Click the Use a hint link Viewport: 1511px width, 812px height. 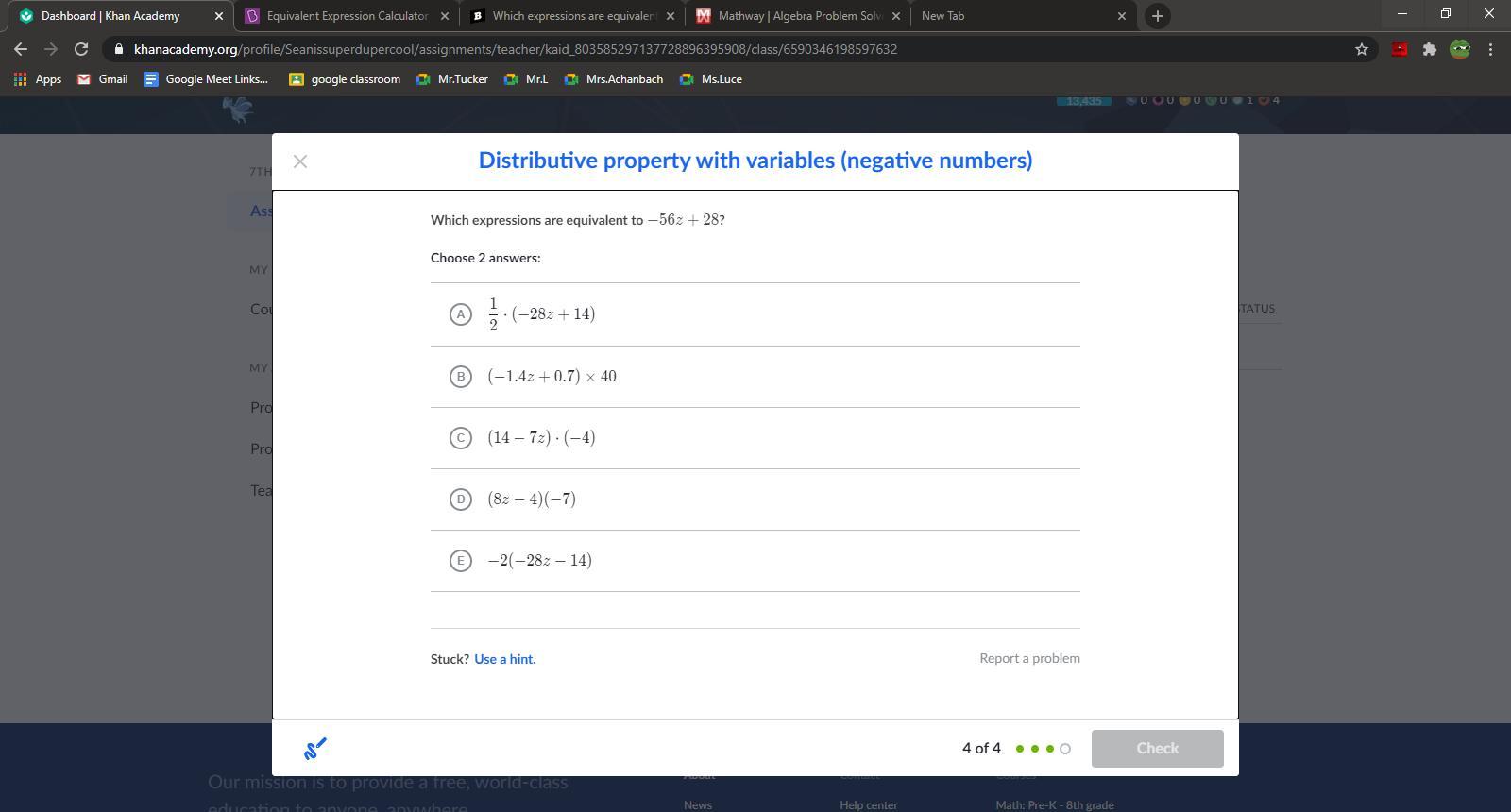pos(504,659)
